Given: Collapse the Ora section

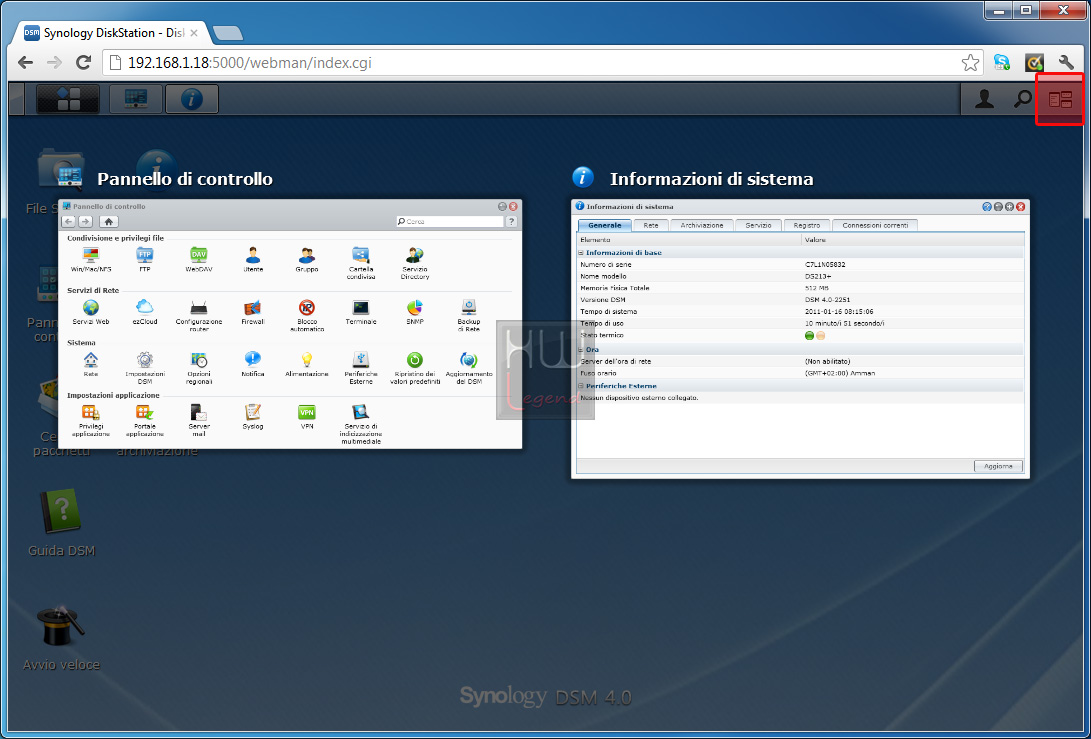Looking at the screenshot, I should 582,349.
